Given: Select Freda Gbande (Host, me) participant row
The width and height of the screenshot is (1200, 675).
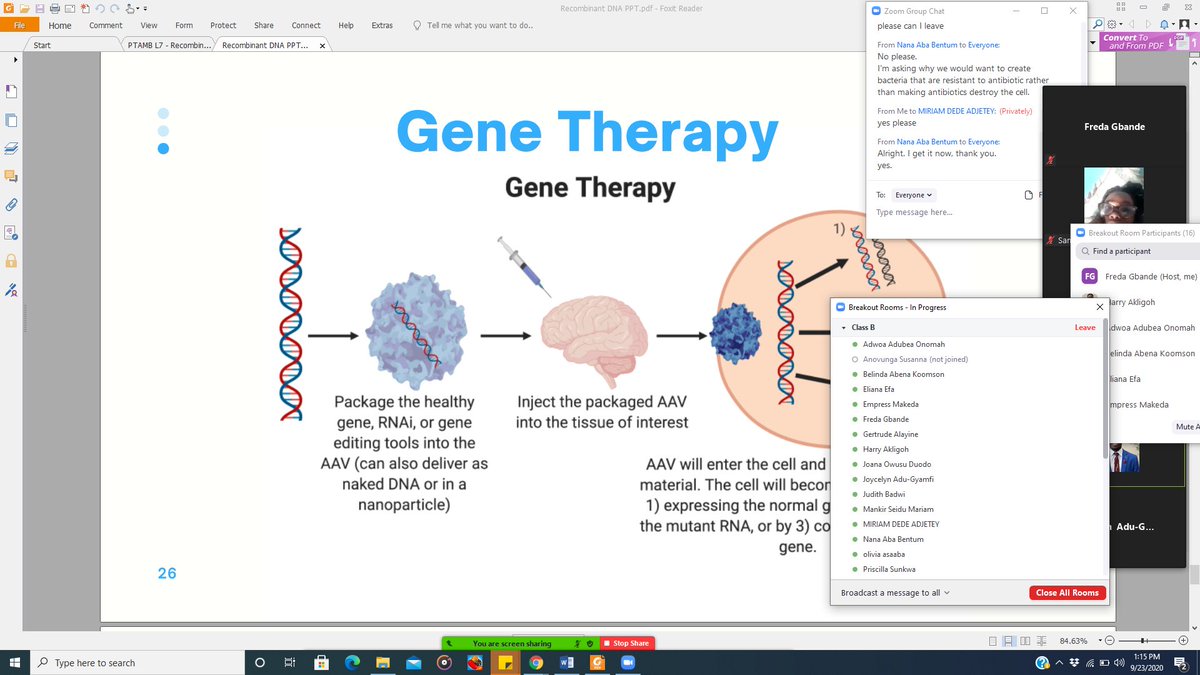Looking at the screenshot, I should [x=1139, y=276].
